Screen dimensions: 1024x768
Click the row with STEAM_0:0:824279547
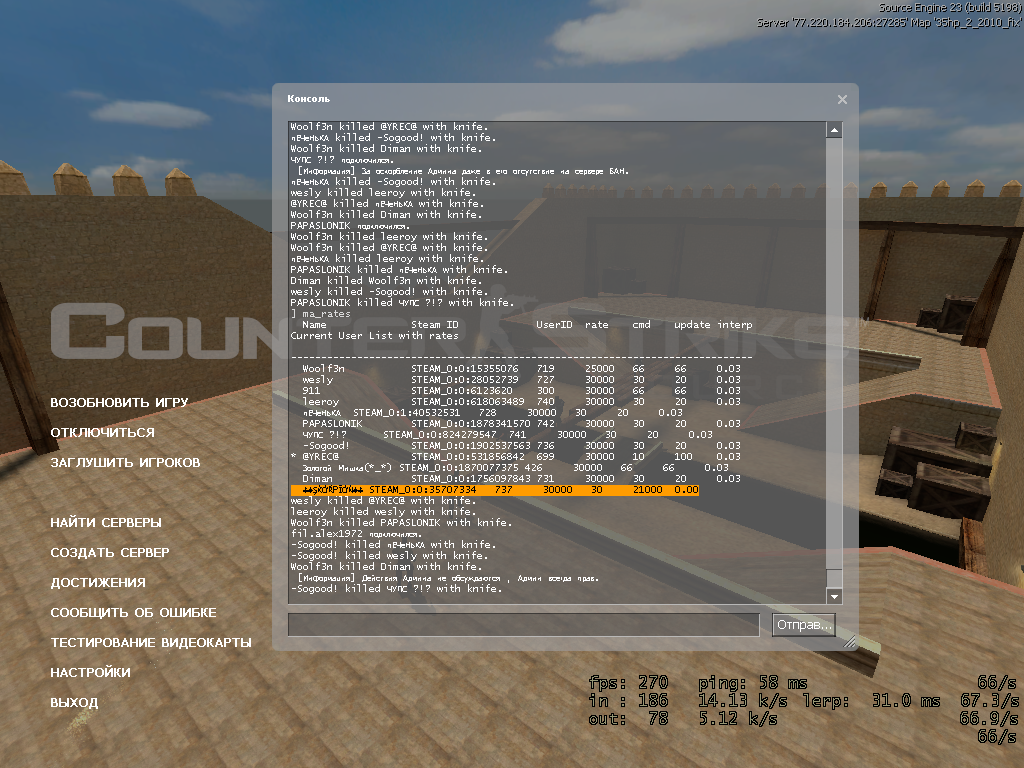coord(507,434)
